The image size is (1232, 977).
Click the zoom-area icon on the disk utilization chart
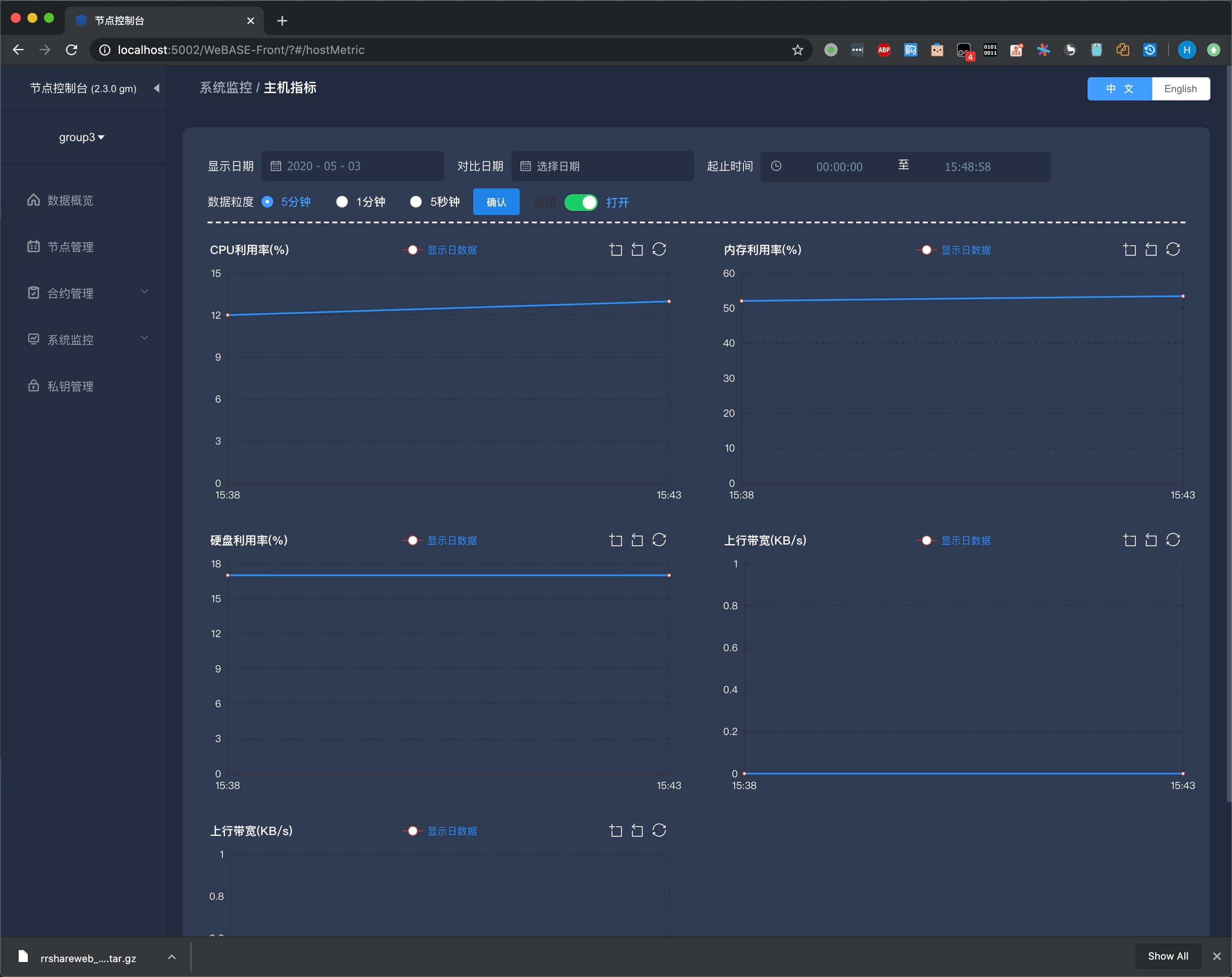[x=616, y=540]
